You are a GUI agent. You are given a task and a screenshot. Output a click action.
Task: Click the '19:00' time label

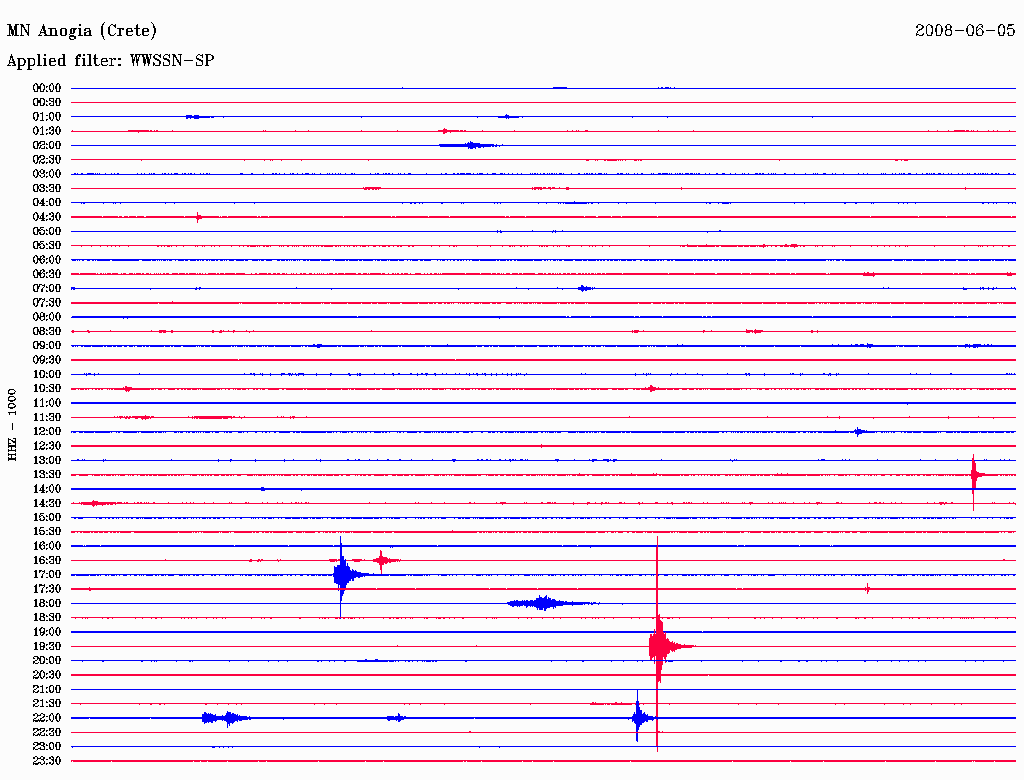pyautogui.click(x=47, y=632)
